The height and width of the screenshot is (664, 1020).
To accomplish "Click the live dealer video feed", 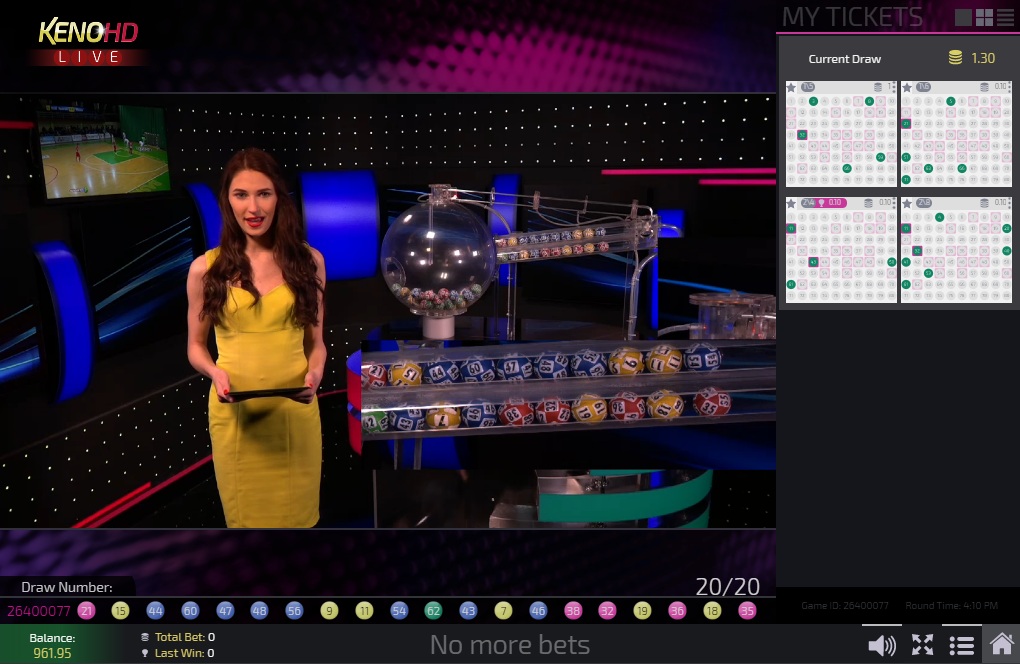I will click(x=388, y=310).
